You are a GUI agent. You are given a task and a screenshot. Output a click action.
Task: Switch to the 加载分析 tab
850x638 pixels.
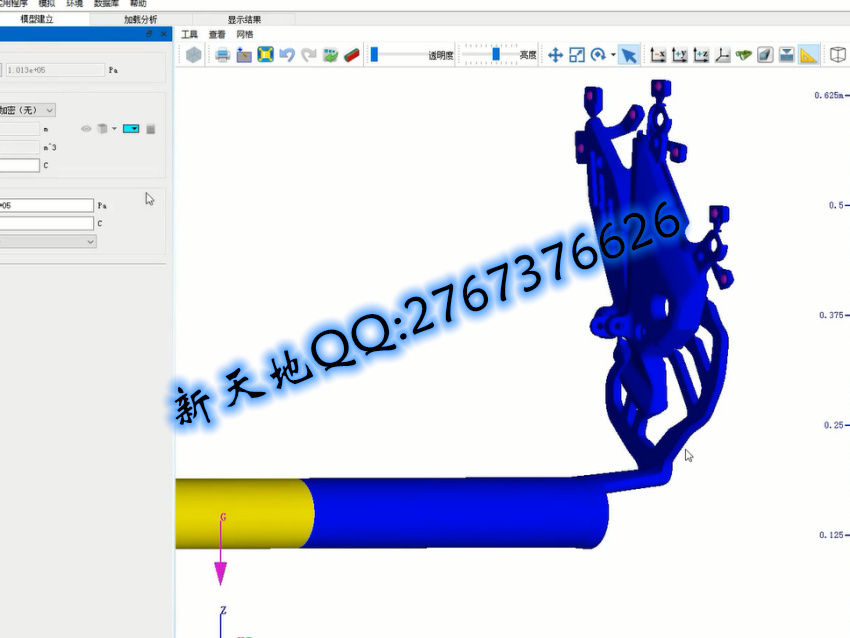click(140, 19)
